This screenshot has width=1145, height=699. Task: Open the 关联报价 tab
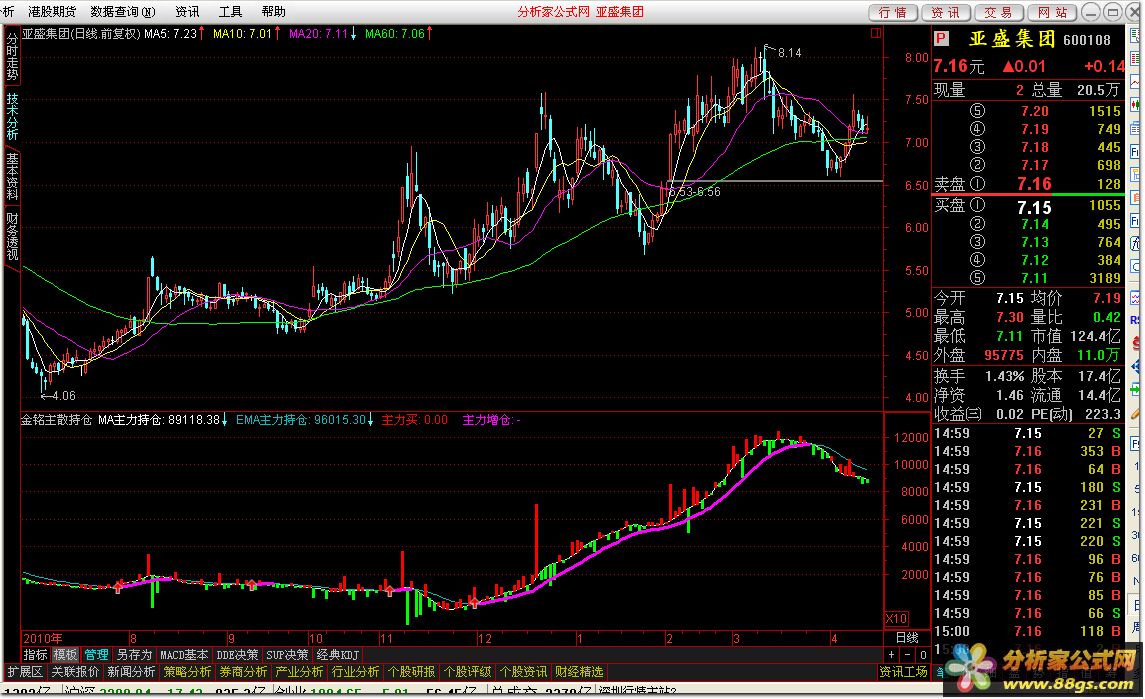click(75, 672)
